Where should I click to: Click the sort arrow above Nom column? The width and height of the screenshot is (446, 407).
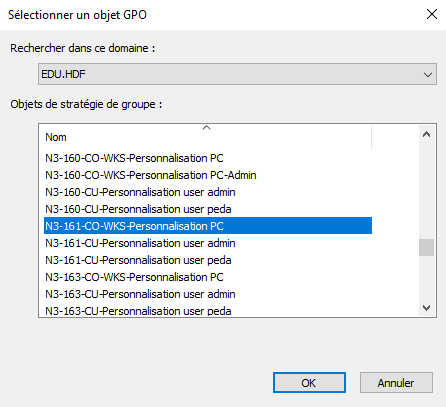(207, 127)
